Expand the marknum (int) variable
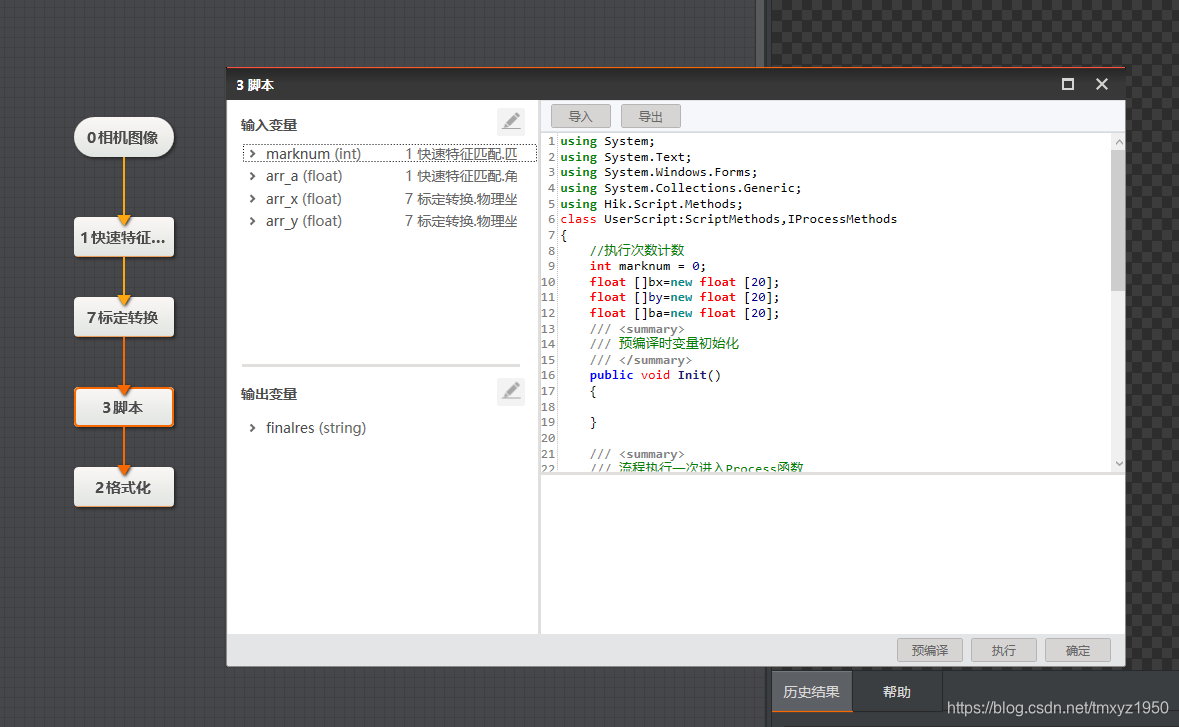This screenshot has height=727, width=1179. click(x=253, y=154)
